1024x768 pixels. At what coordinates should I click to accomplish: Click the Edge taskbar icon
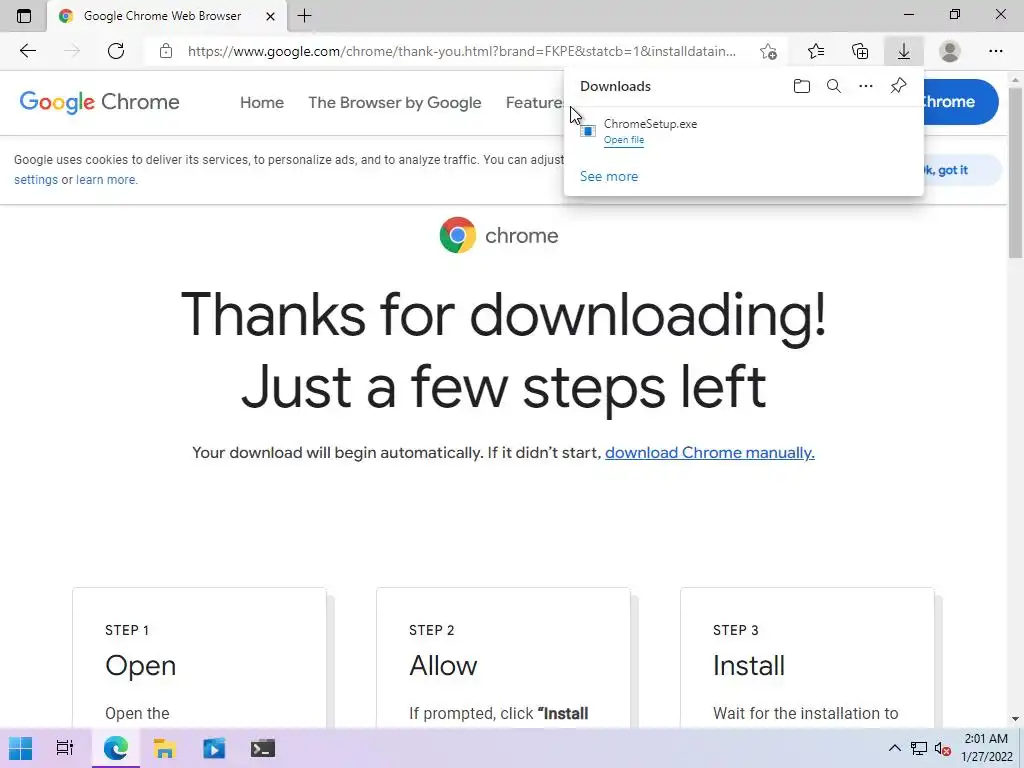click(116, 748)
